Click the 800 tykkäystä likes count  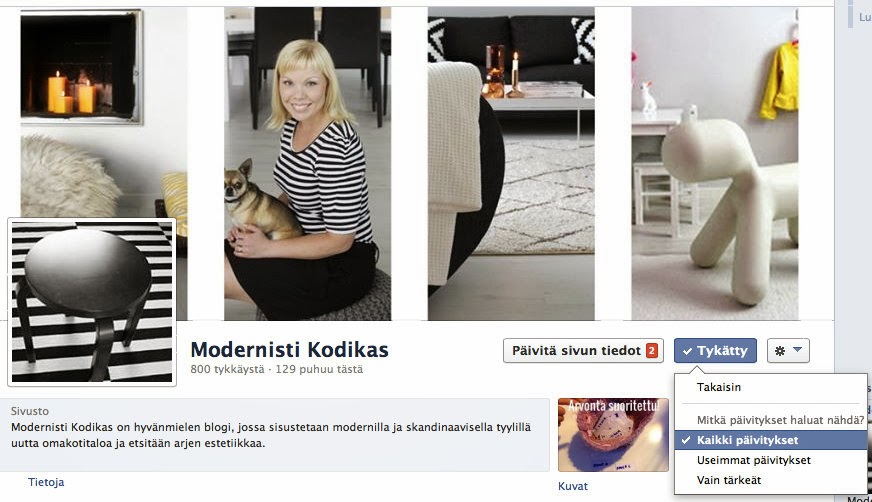tap(227, 369)
